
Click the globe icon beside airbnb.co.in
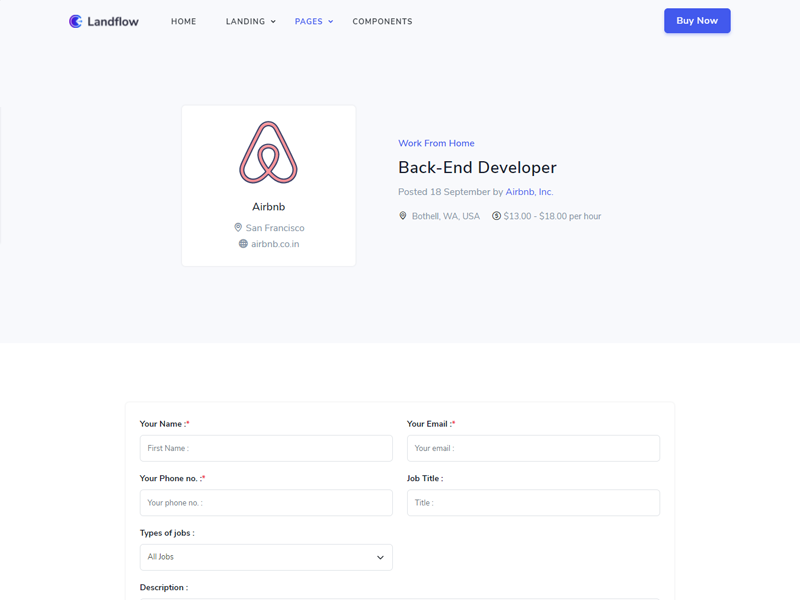coord(243,244)
